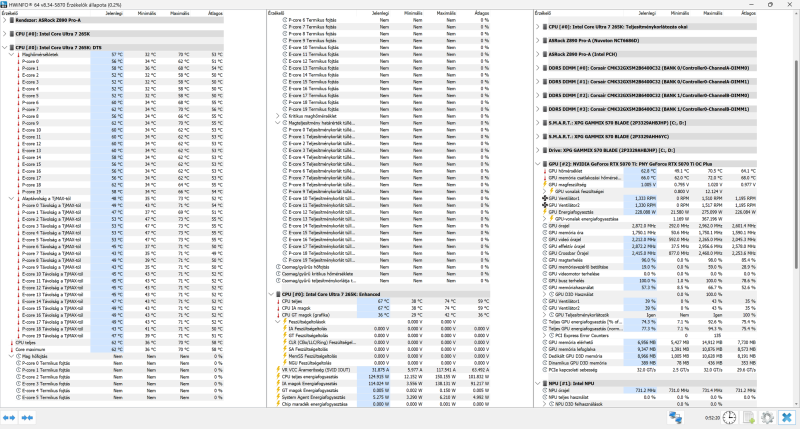Screen dimensions: 800x429
Task: Click chip icon of NPU [#1] Intel NPU header
Action: (545, 383)
